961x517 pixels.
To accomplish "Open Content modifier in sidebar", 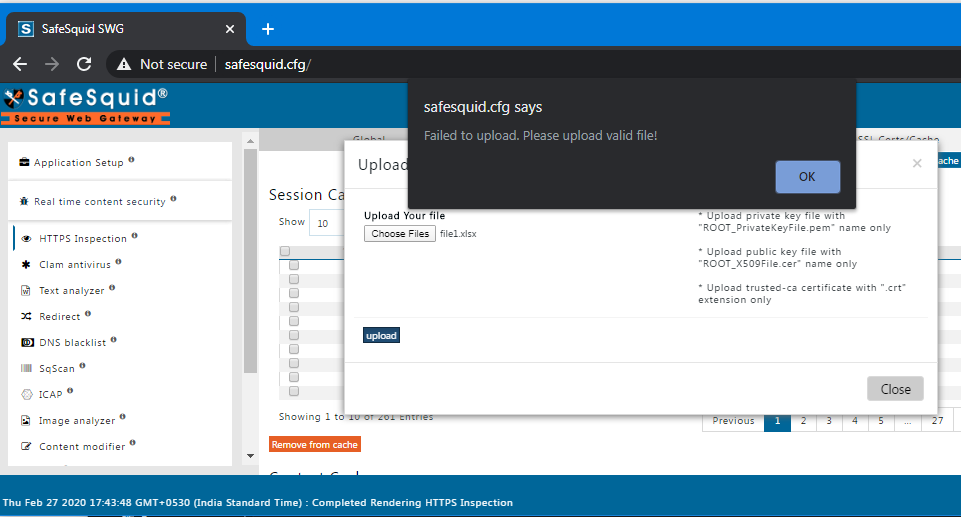I will tap(82, 447).
